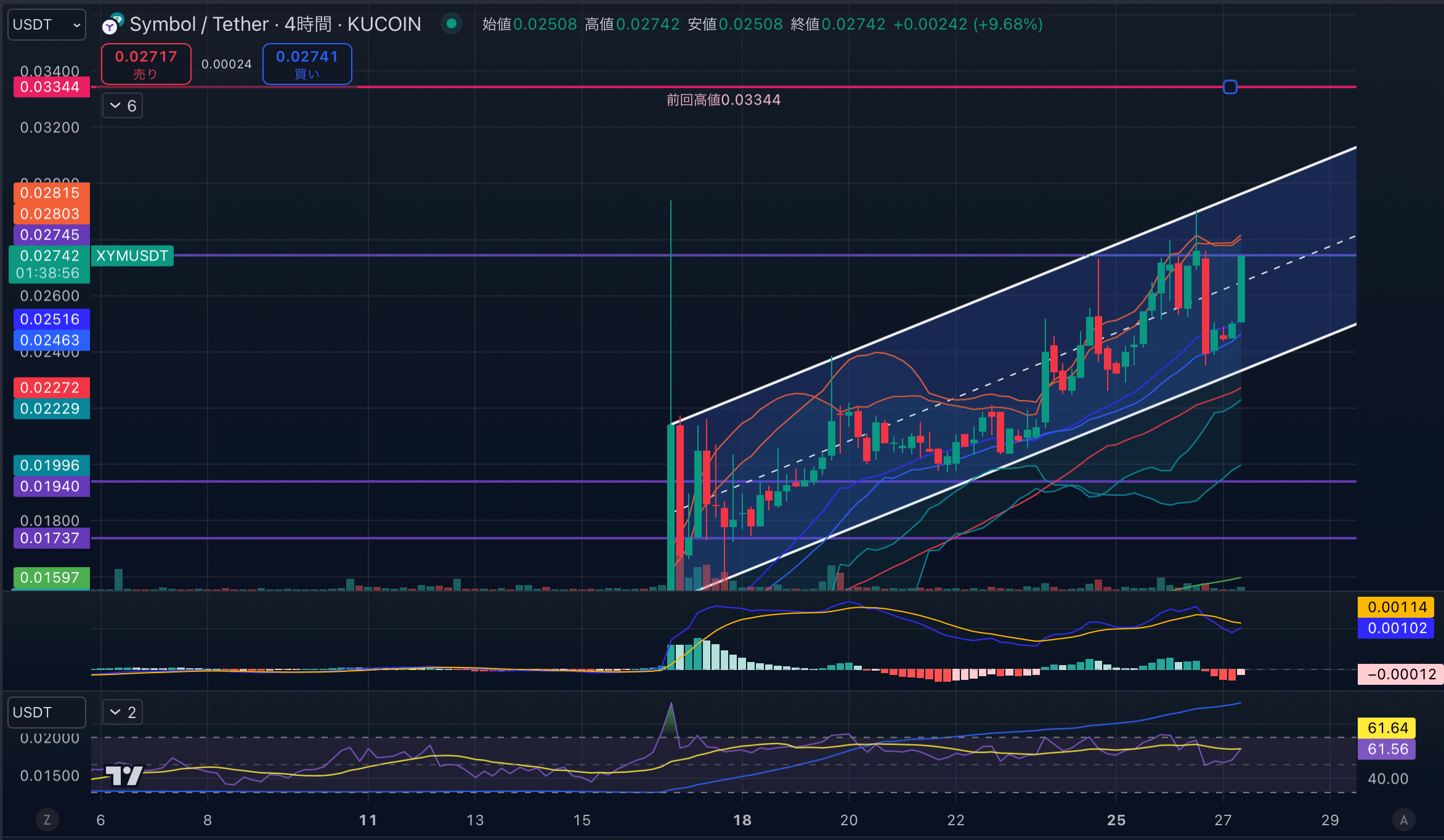The image size is (1444, 840).
Task: Click the 0.00114 MACD signal value label
Action: [x=1396, y=607]
